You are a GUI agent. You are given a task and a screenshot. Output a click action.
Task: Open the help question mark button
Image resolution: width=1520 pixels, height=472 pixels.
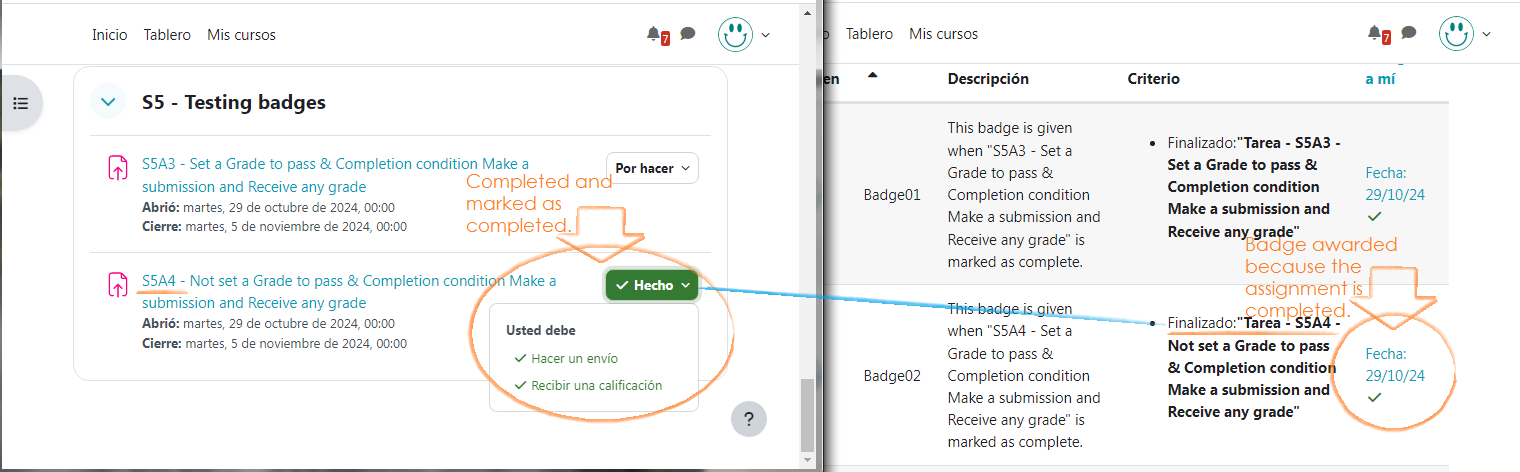tap(749, 418)
